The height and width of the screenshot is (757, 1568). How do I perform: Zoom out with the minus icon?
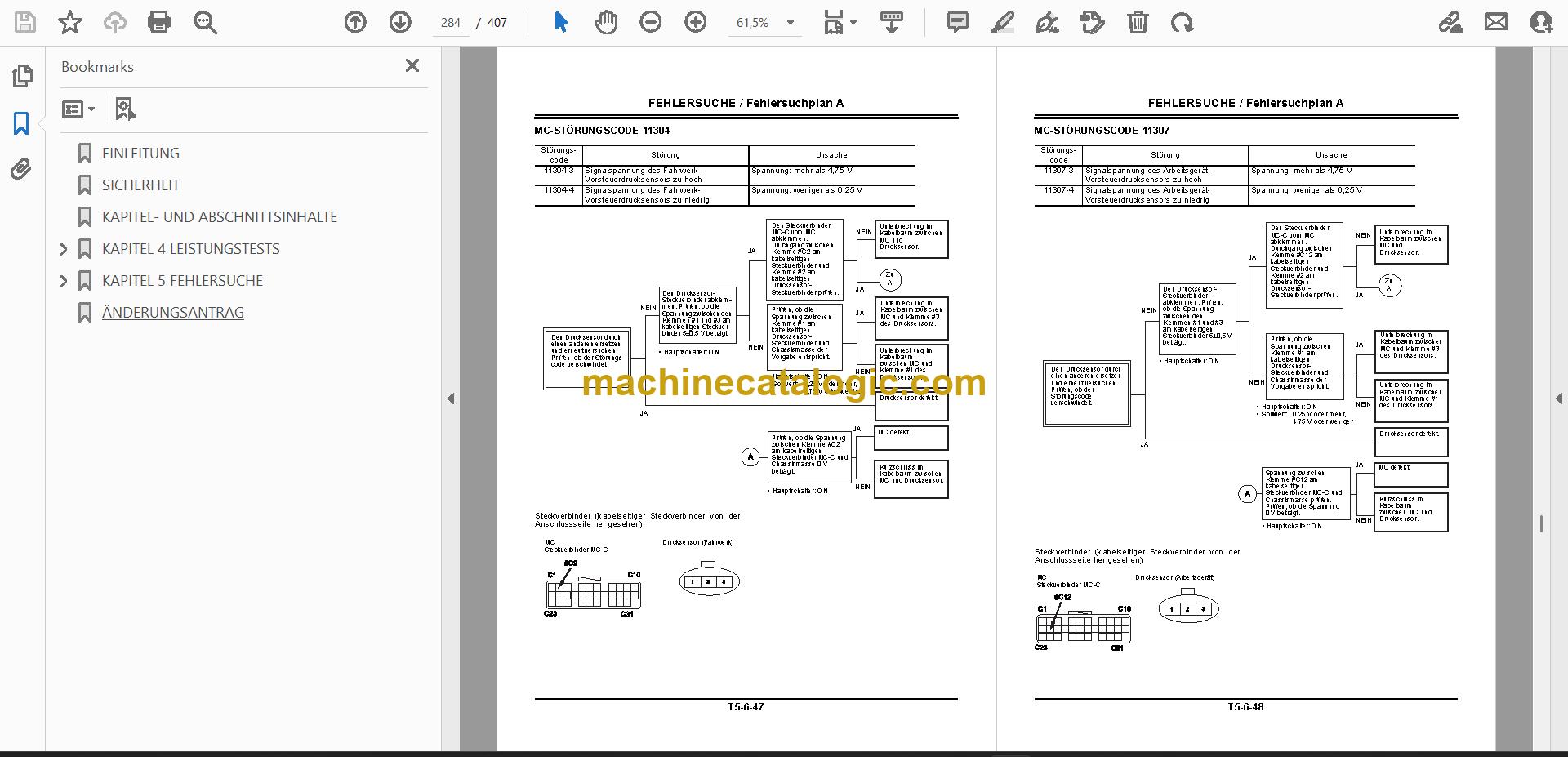(651, 22)
